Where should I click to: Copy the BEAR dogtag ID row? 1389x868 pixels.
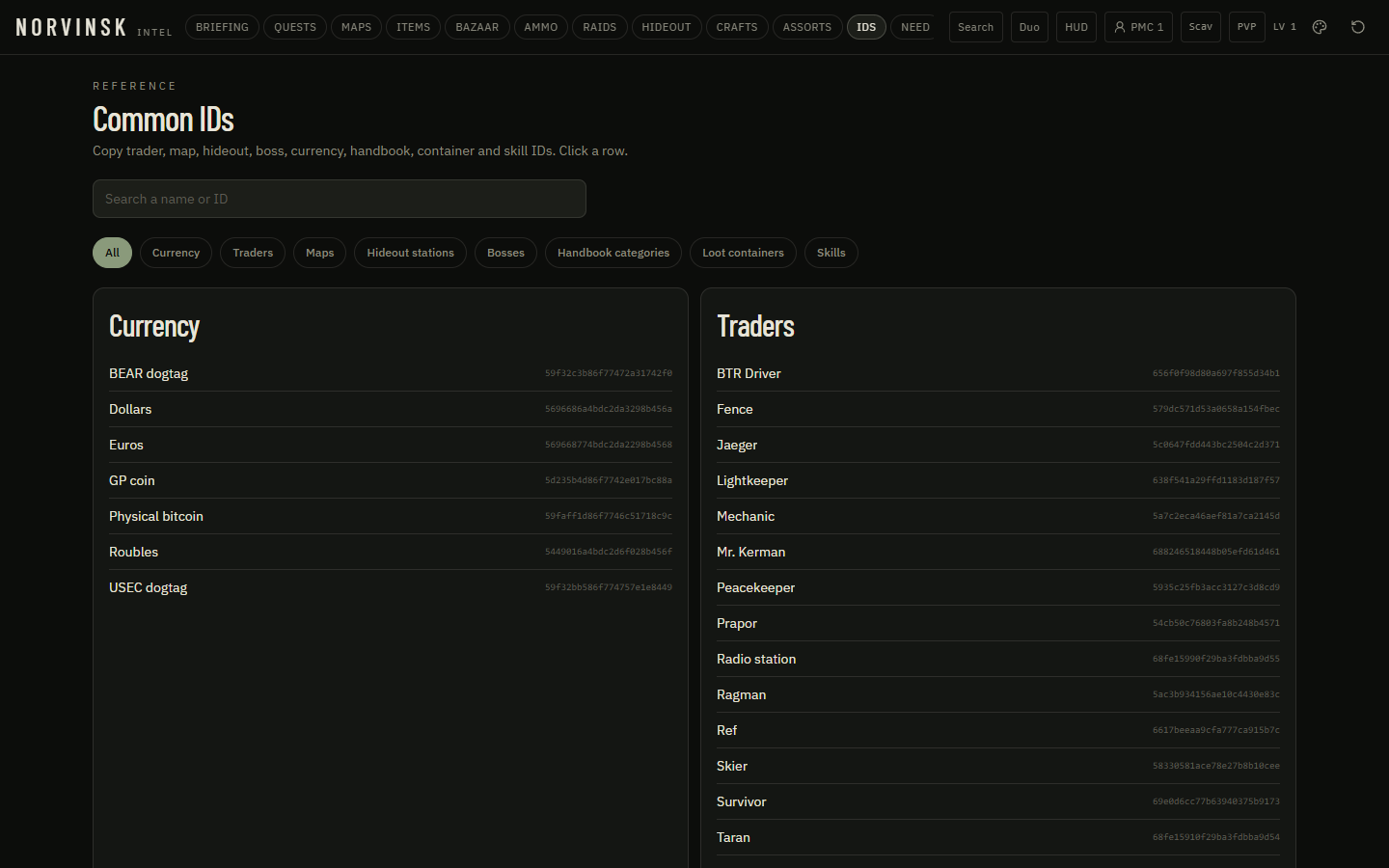(391, 373)
